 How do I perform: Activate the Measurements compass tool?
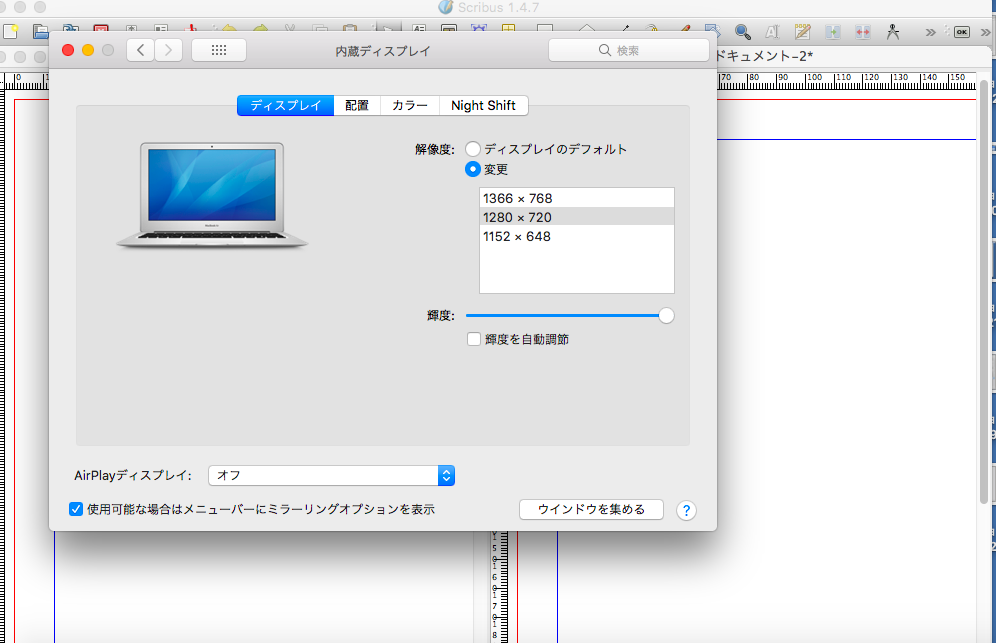893,32
